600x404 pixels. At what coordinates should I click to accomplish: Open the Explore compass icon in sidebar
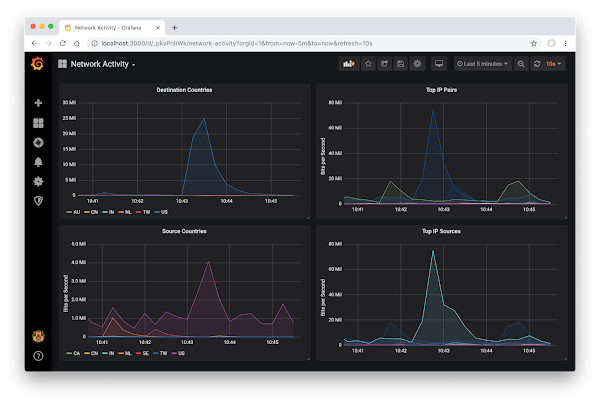pos(38,143)
